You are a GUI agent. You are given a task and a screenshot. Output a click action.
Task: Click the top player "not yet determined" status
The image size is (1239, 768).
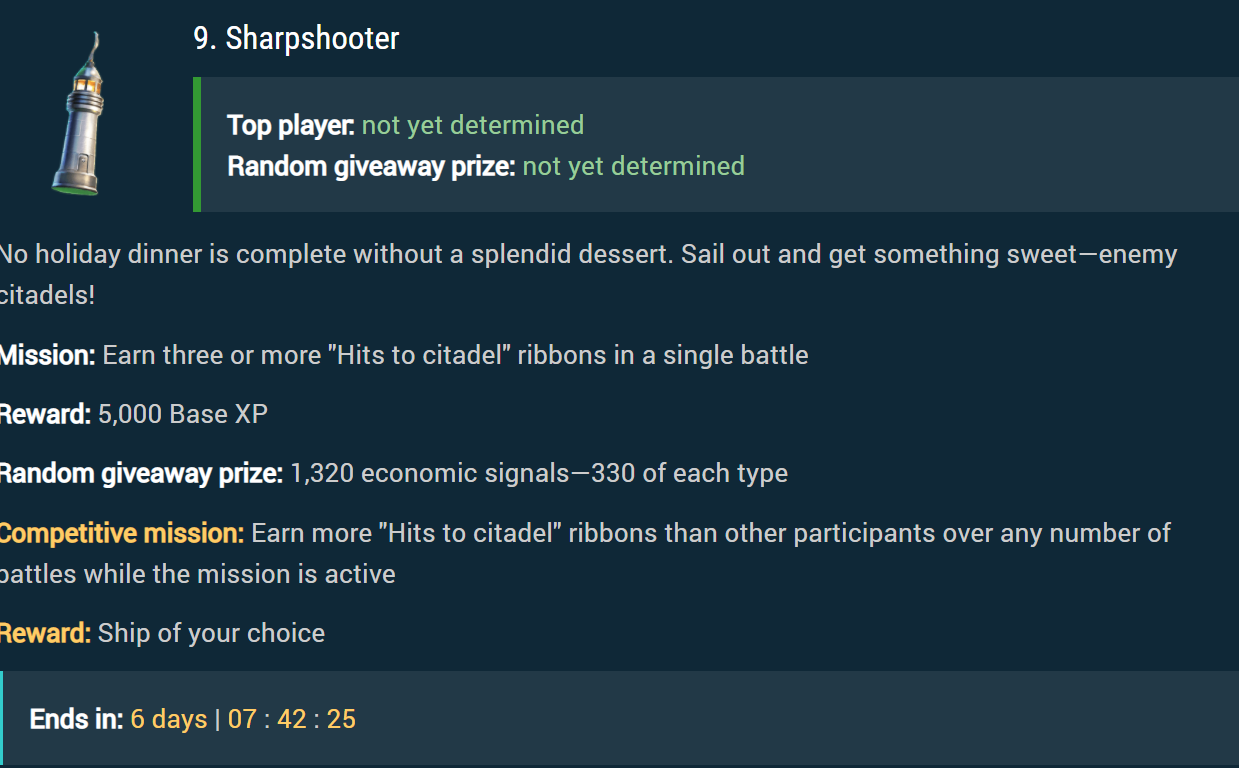click(472, 125)
